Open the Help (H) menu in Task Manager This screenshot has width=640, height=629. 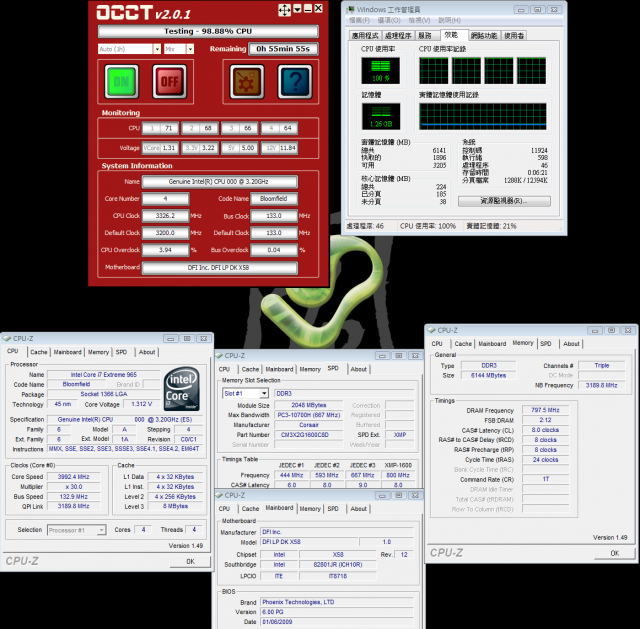449,20
